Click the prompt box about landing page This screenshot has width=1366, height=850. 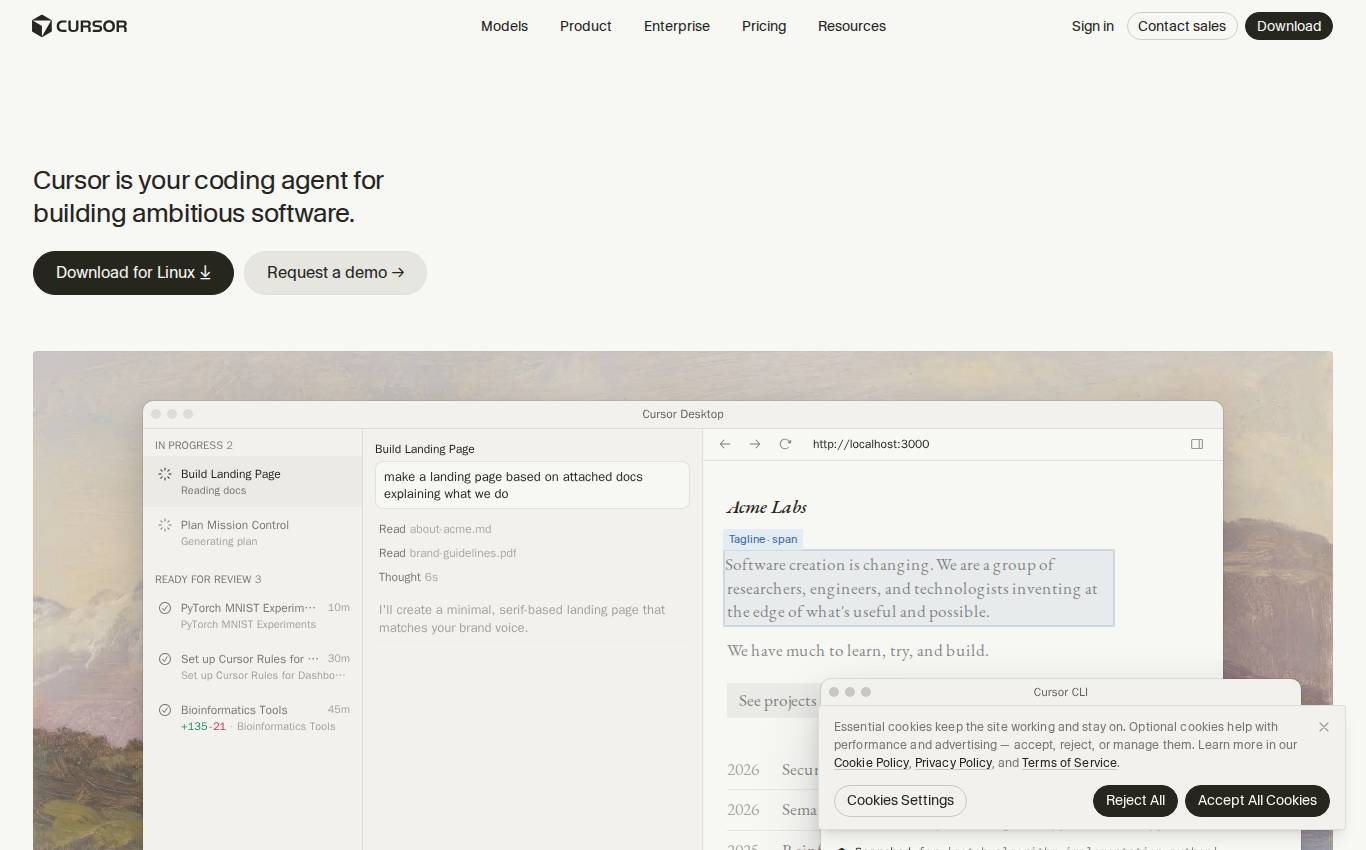pyautogui.click(x=532, y=485)
